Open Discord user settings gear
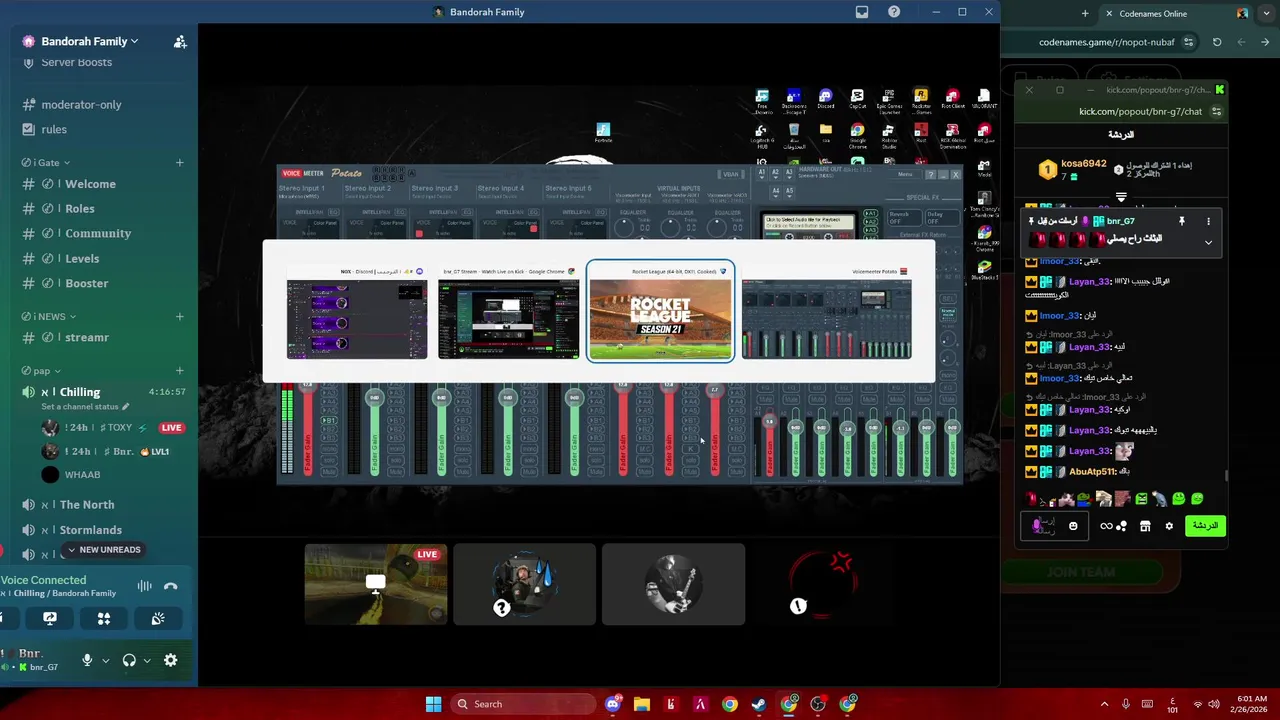This screenshot has width=1280, height=720. 170,660
